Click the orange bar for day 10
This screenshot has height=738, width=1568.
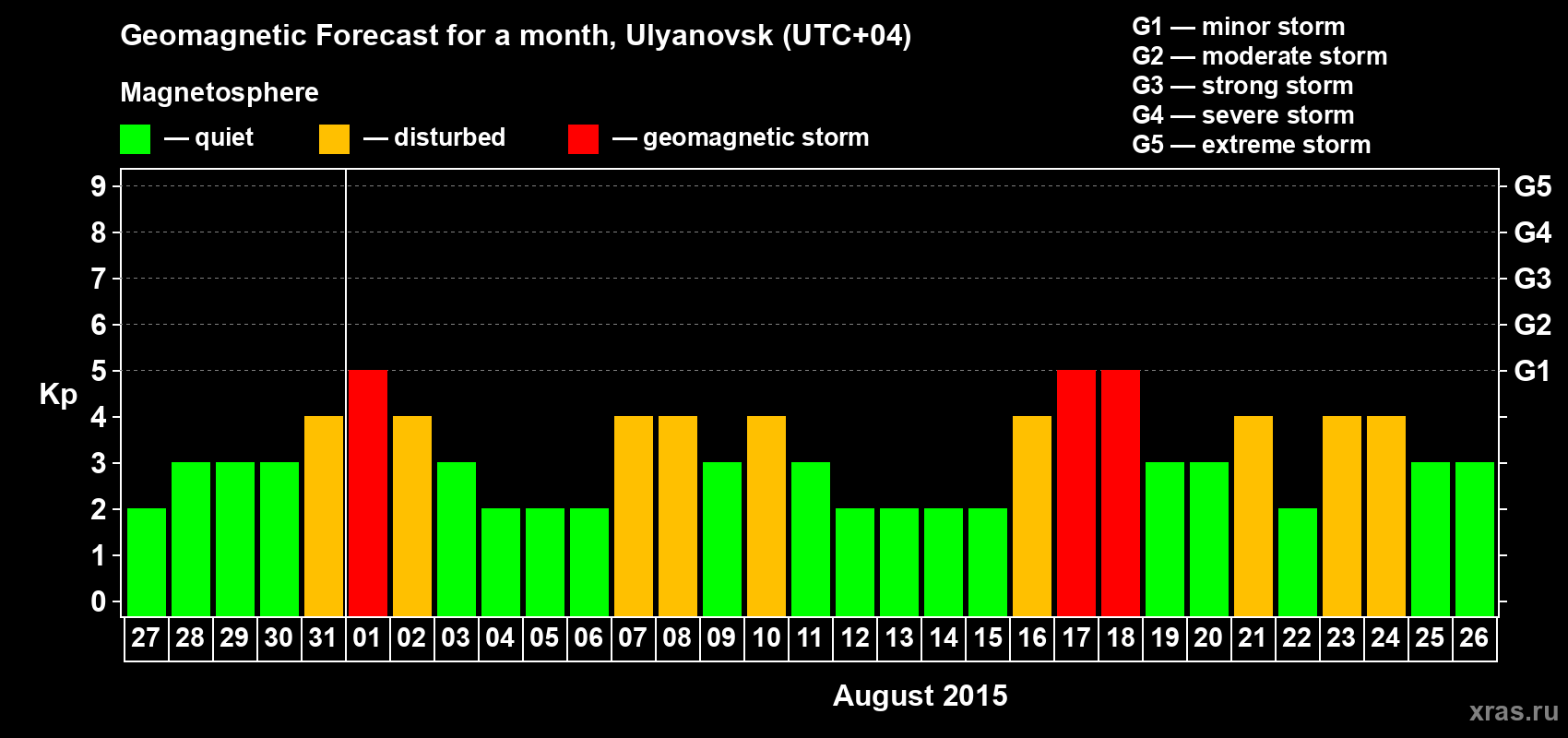click(x=766, y=516)
